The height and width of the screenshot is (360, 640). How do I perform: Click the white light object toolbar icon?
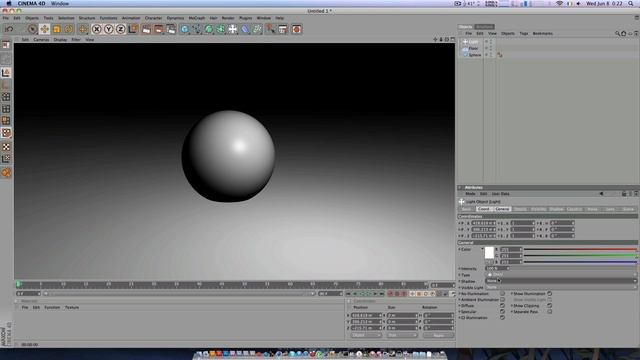tap(233, 29)
